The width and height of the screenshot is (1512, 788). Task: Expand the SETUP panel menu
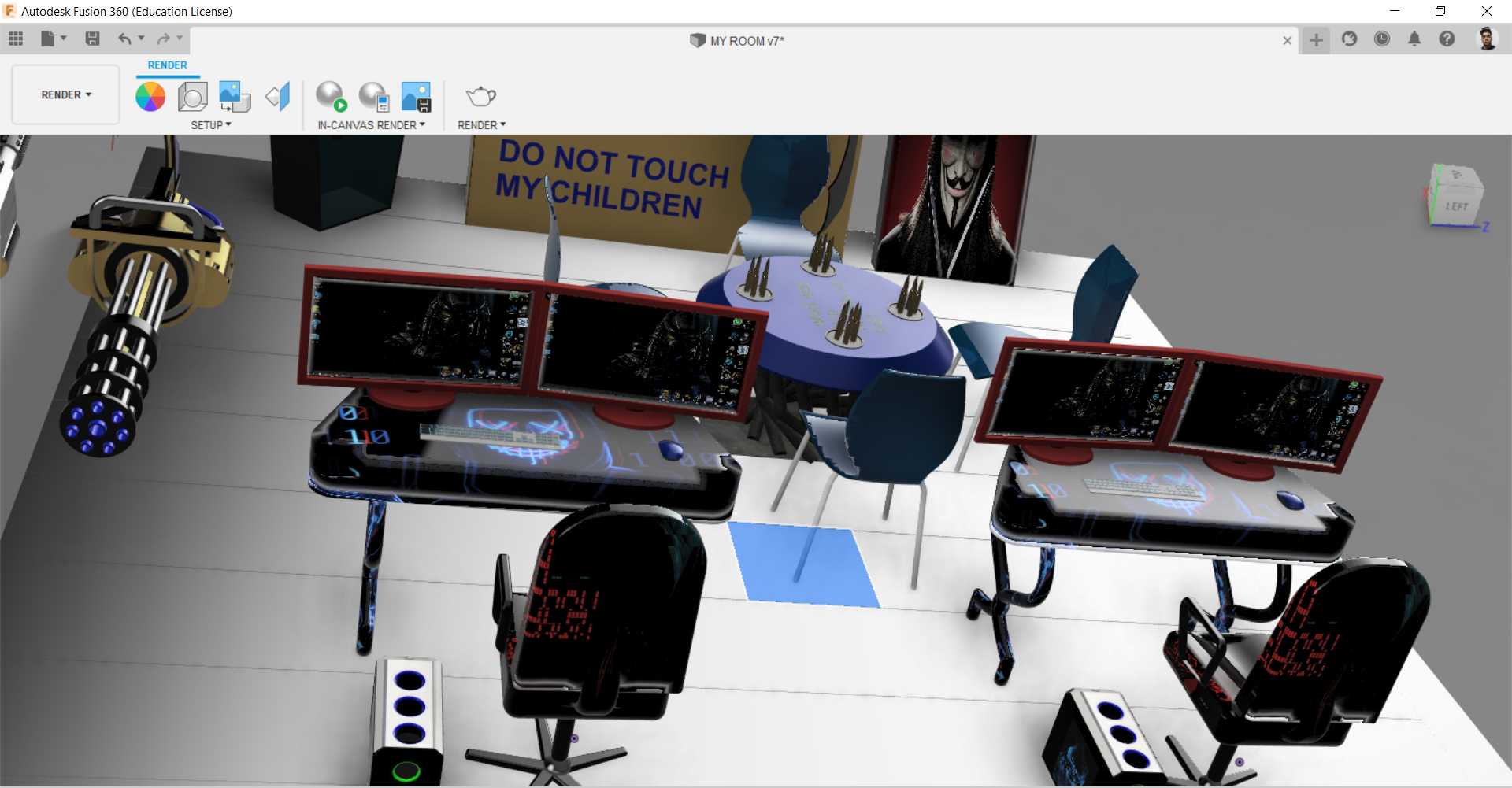coord(211,125)
